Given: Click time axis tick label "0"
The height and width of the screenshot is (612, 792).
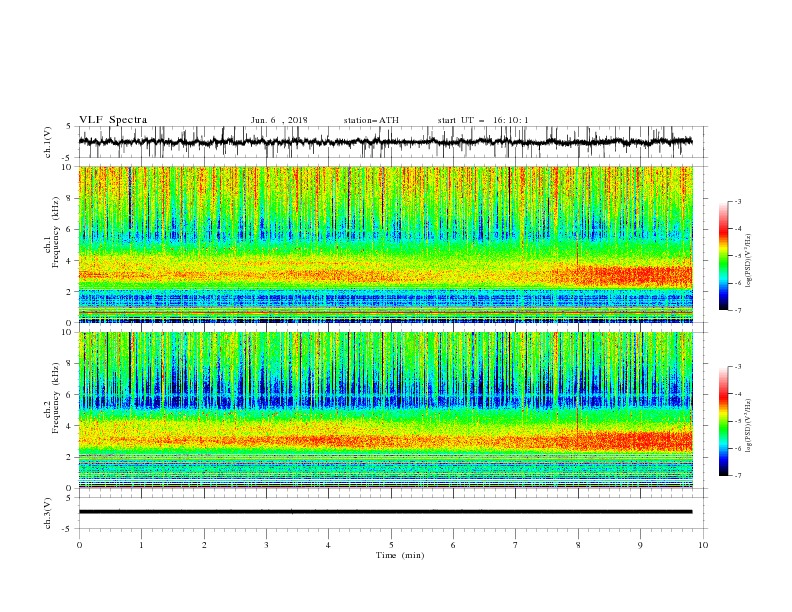Looking at the screenshot, I should coord(79,545).
